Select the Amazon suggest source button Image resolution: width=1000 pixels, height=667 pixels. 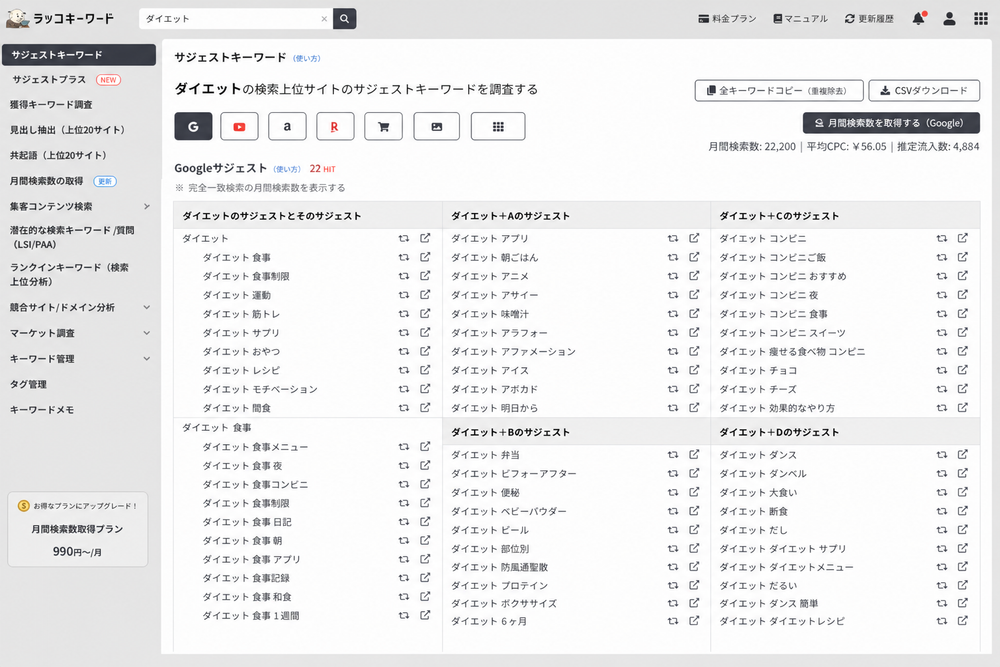click(x=287, y=126)
